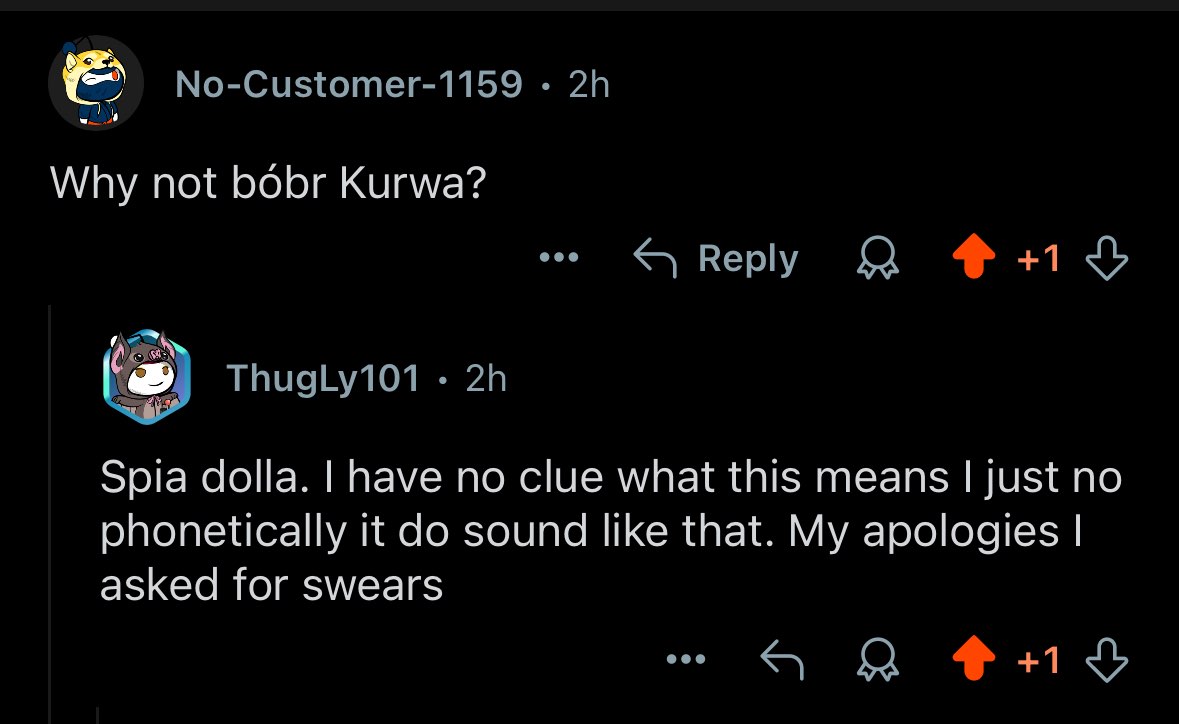Downvote the bóbr Kurwa comment
Screen dimensions: 1179x724
[x=1106, y=260]
